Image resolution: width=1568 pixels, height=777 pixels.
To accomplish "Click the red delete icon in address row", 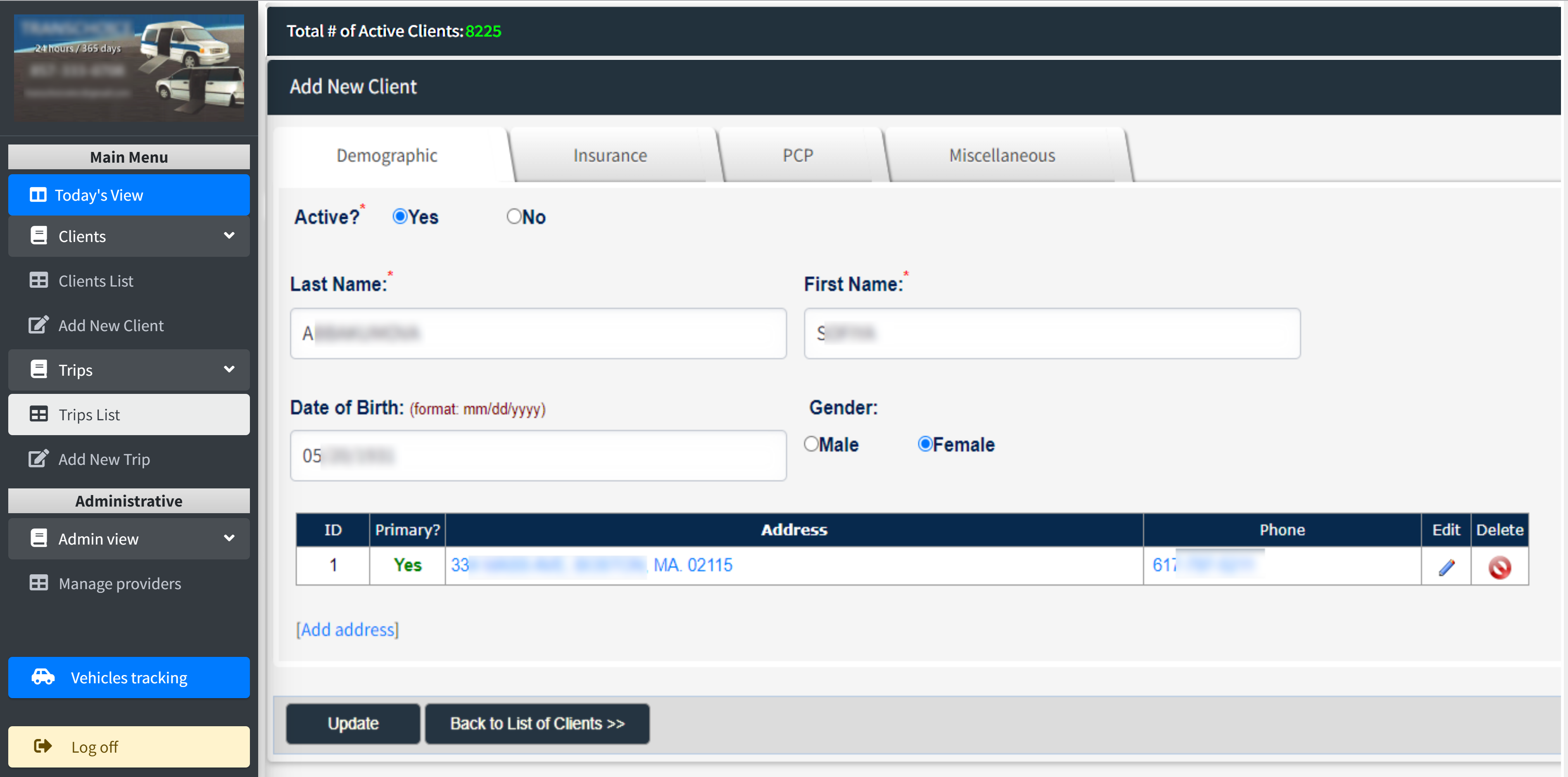I will [1499, 567].
